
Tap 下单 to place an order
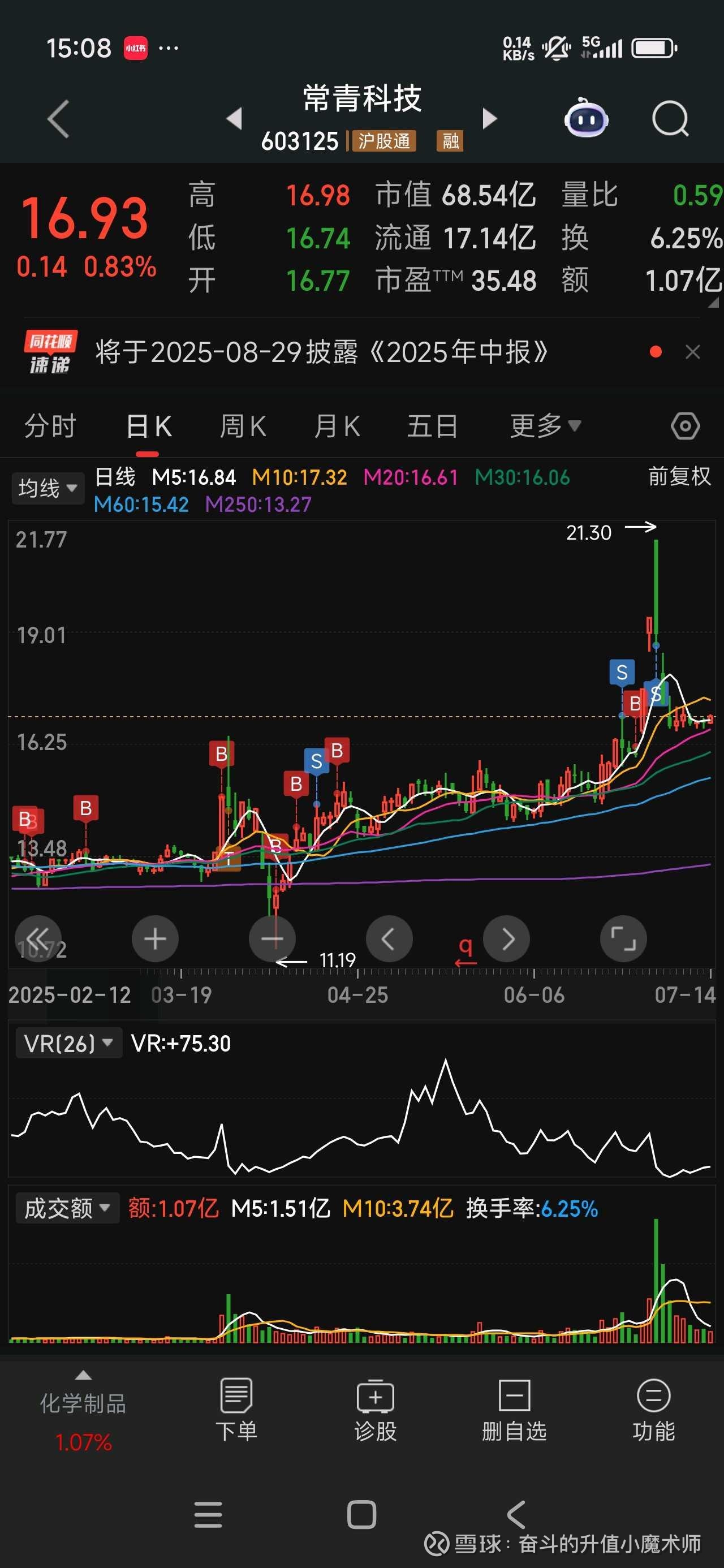tap(236, 1410)
